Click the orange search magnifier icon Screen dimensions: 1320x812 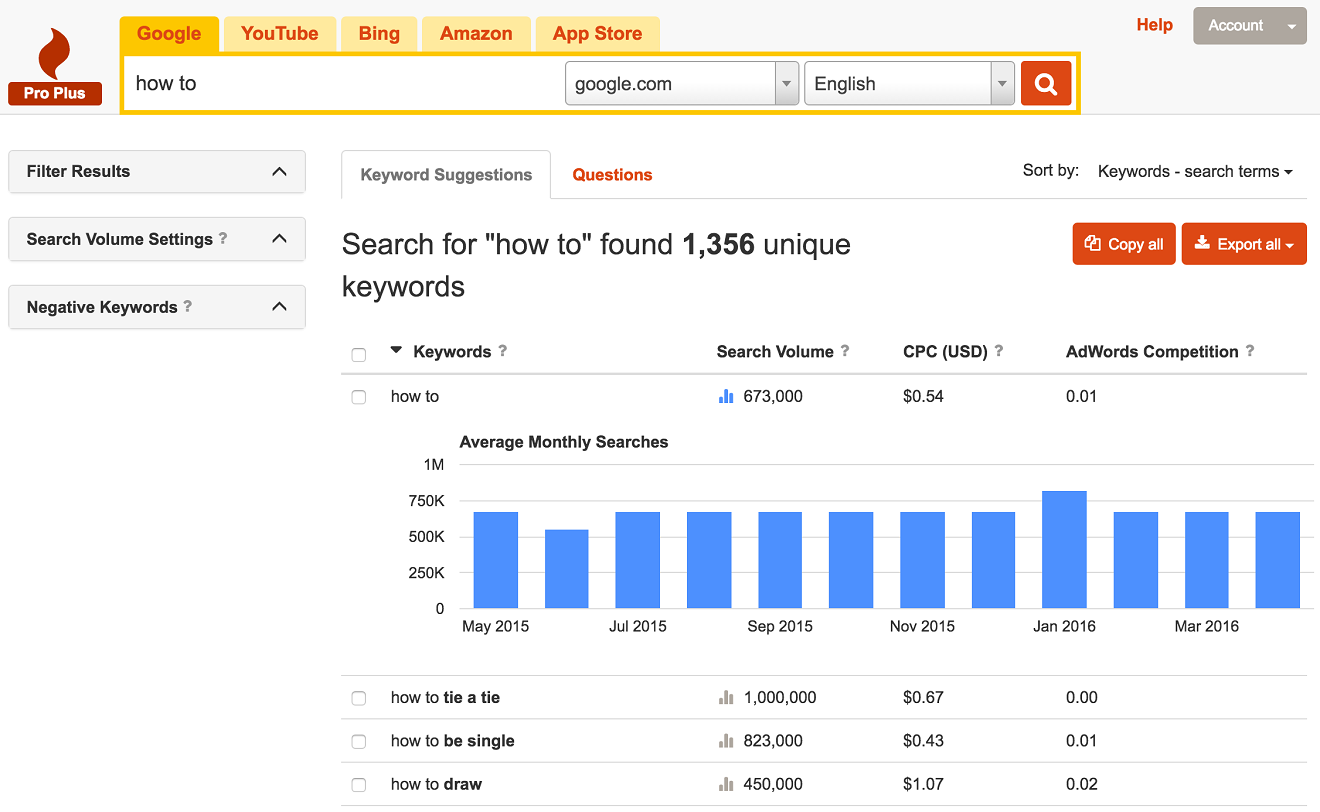pyautogui.click(x=1045, y=83)
